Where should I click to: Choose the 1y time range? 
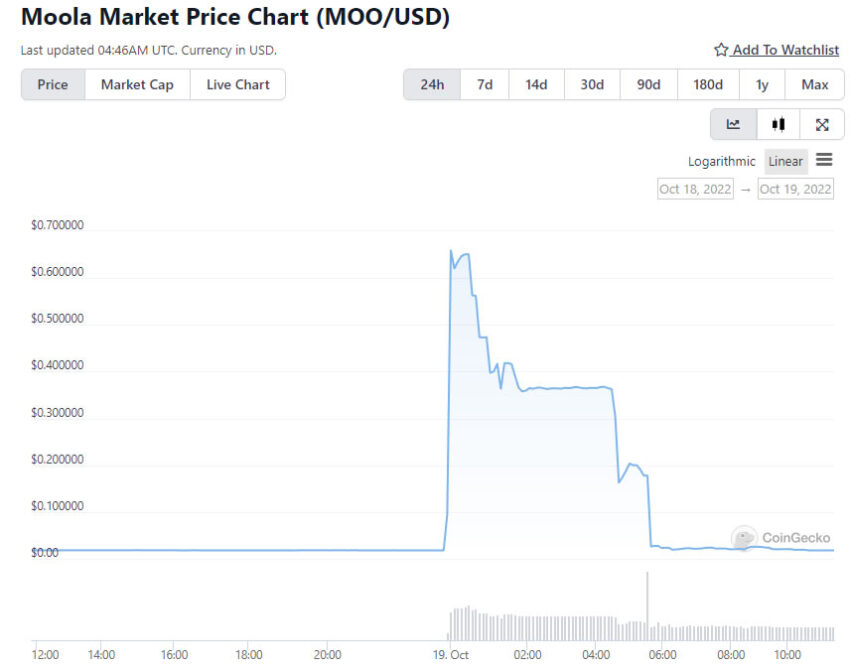[x=762, y=85]
